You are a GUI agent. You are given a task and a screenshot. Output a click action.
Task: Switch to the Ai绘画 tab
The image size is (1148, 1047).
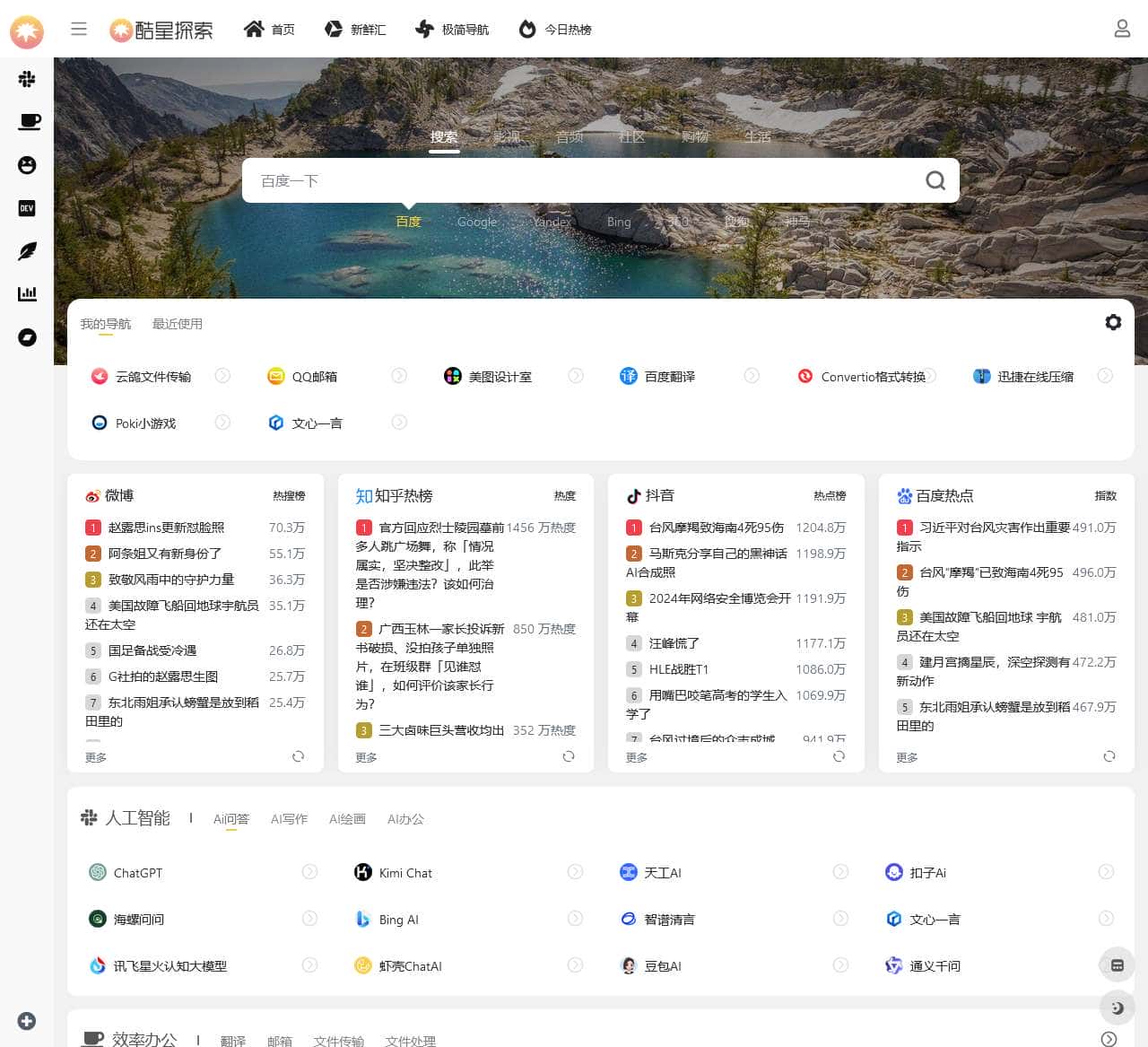[347, 819]
